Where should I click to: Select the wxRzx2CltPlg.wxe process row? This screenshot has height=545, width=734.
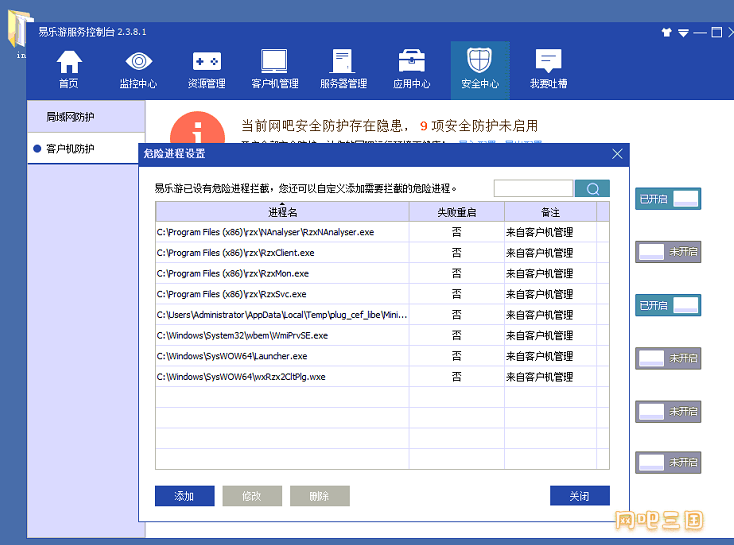[x=382, y=376]
